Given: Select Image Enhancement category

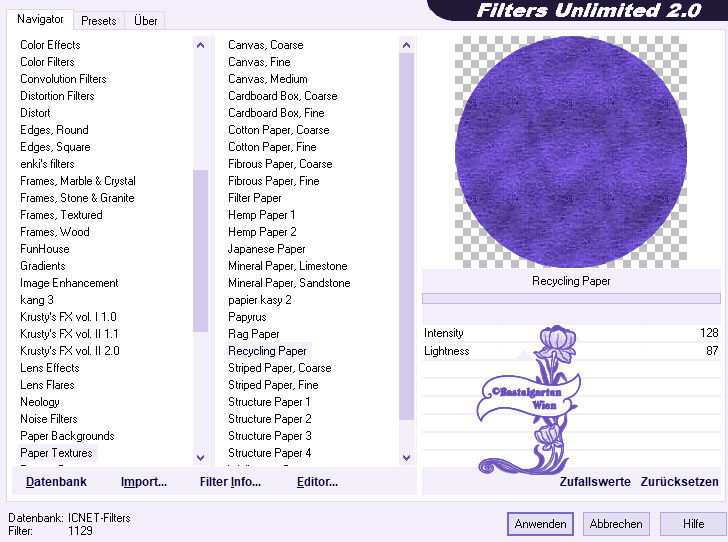Looking at the screenshot, I should [x=69, y=283].
